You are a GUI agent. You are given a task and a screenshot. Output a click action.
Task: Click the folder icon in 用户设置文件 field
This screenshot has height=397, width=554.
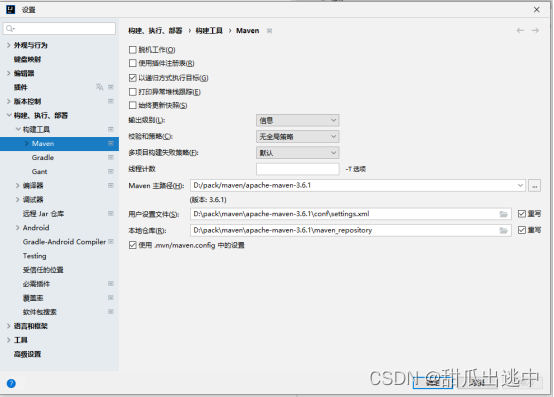(x=504, y=214)
